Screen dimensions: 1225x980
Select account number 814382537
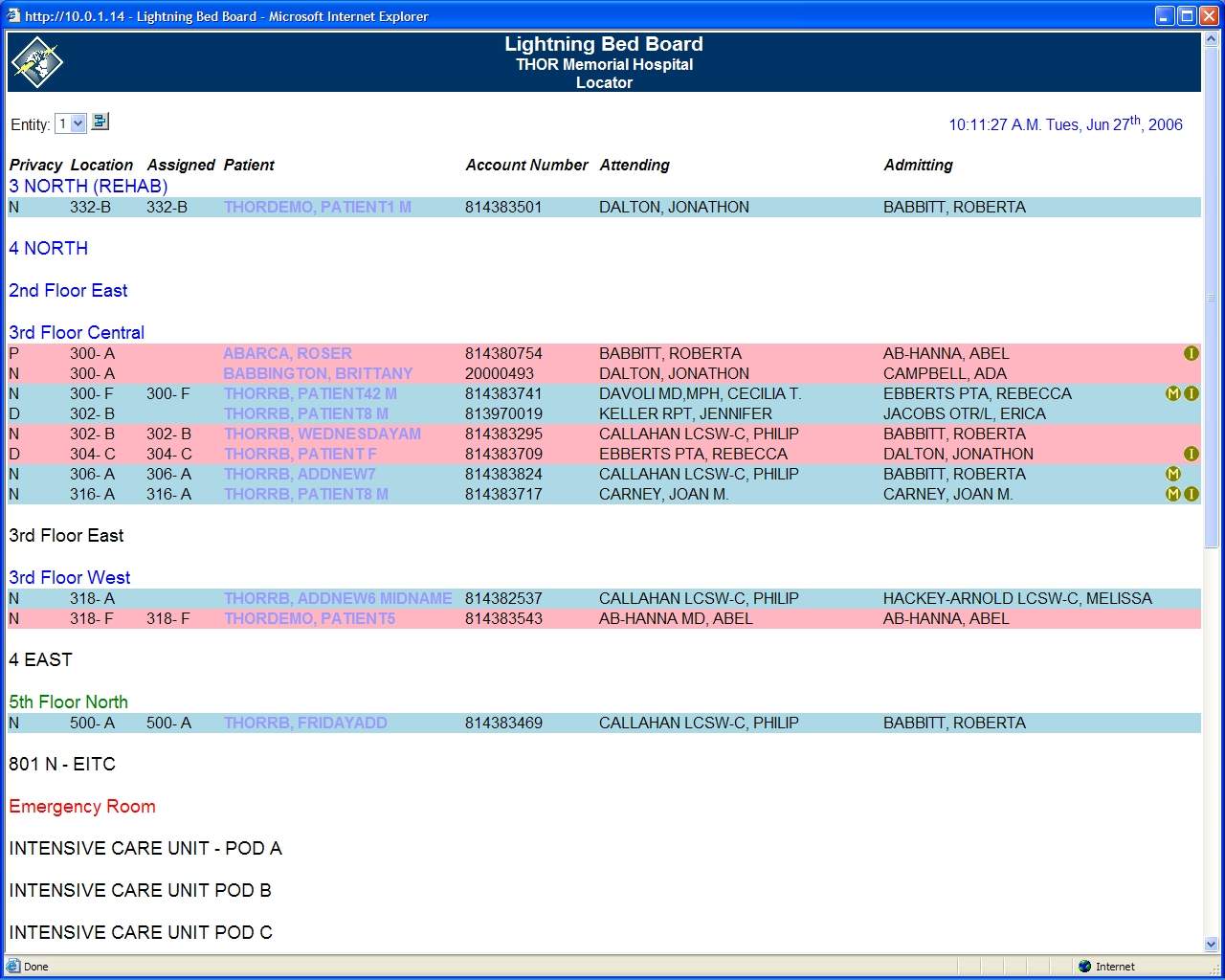[503, 598]
